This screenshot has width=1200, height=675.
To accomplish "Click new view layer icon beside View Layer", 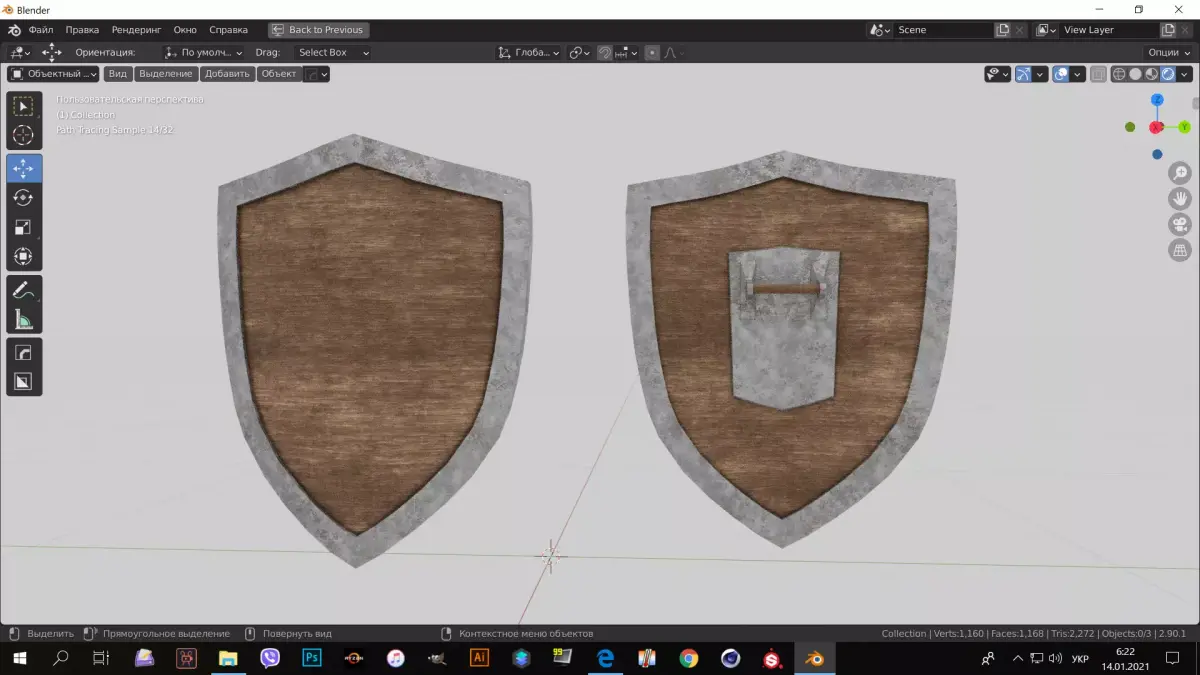I will (x=1168, y=30).
